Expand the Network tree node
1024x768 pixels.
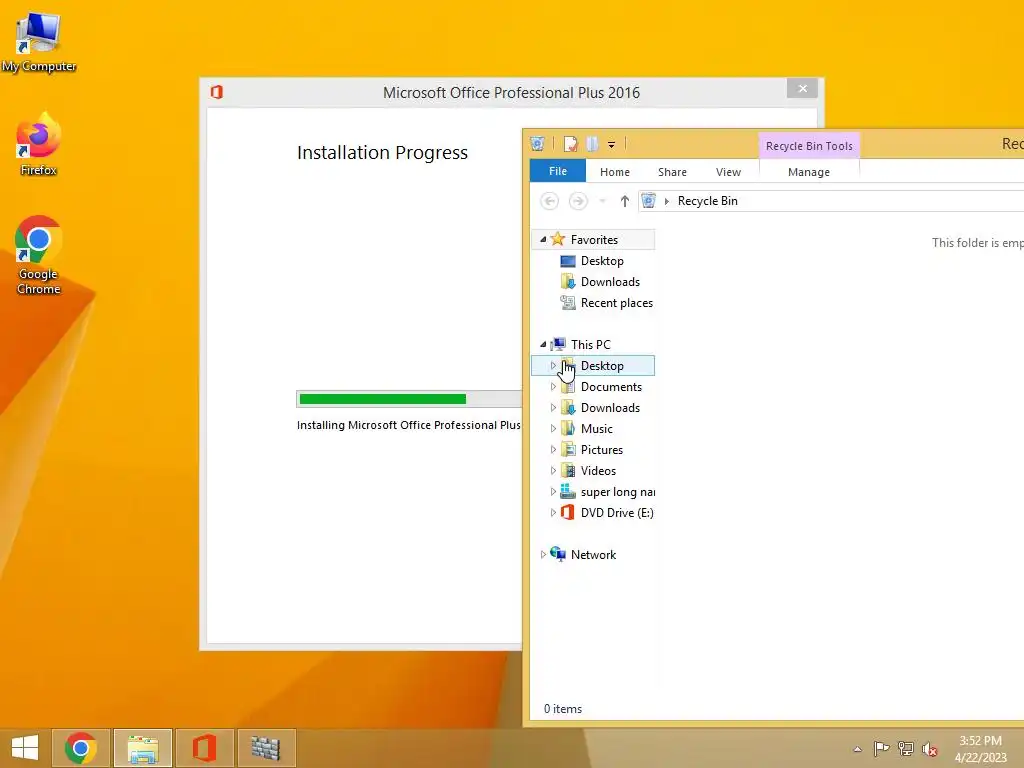543,554
